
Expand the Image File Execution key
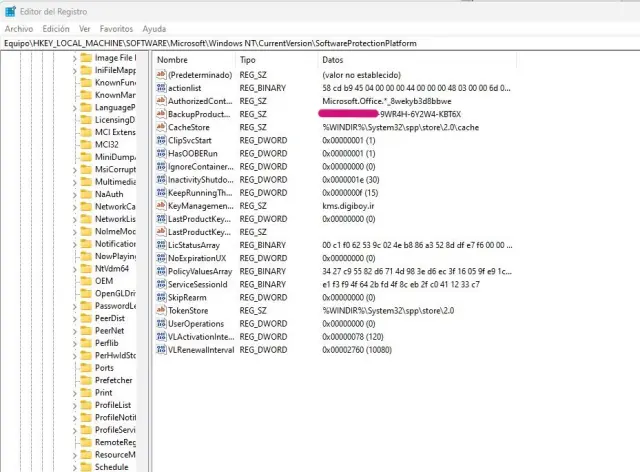click(x=74, y=58)
